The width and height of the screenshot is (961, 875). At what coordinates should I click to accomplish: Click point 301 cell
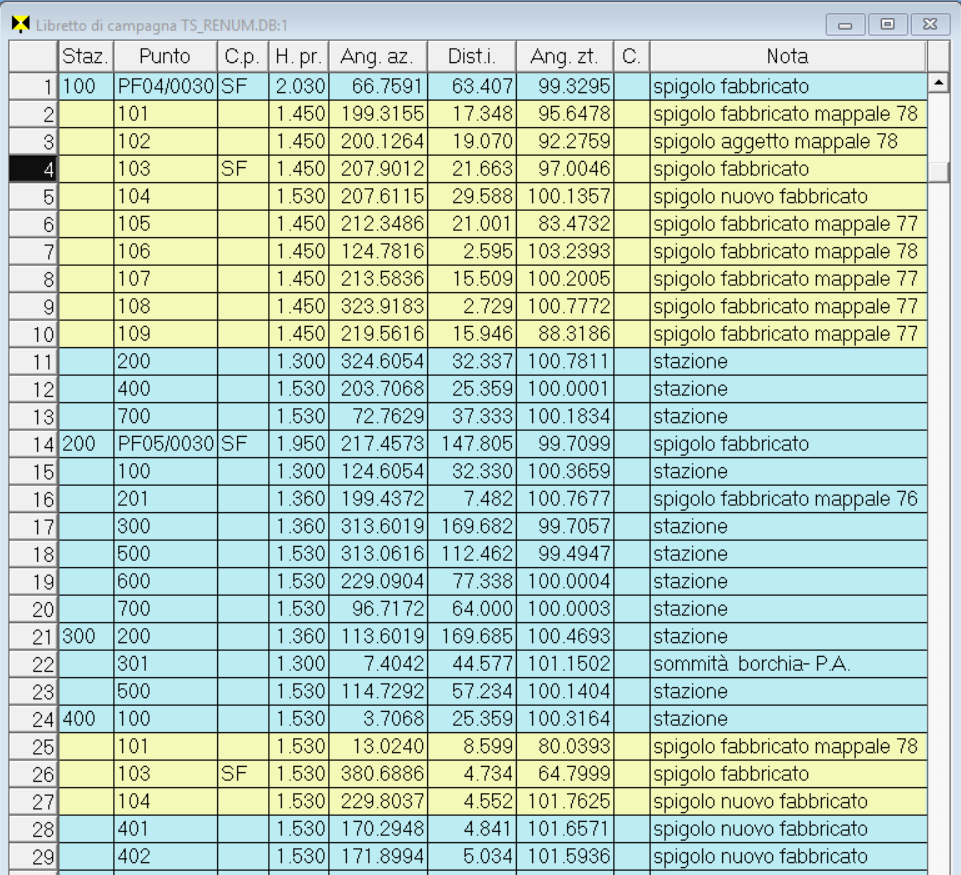tap(165, 664)
